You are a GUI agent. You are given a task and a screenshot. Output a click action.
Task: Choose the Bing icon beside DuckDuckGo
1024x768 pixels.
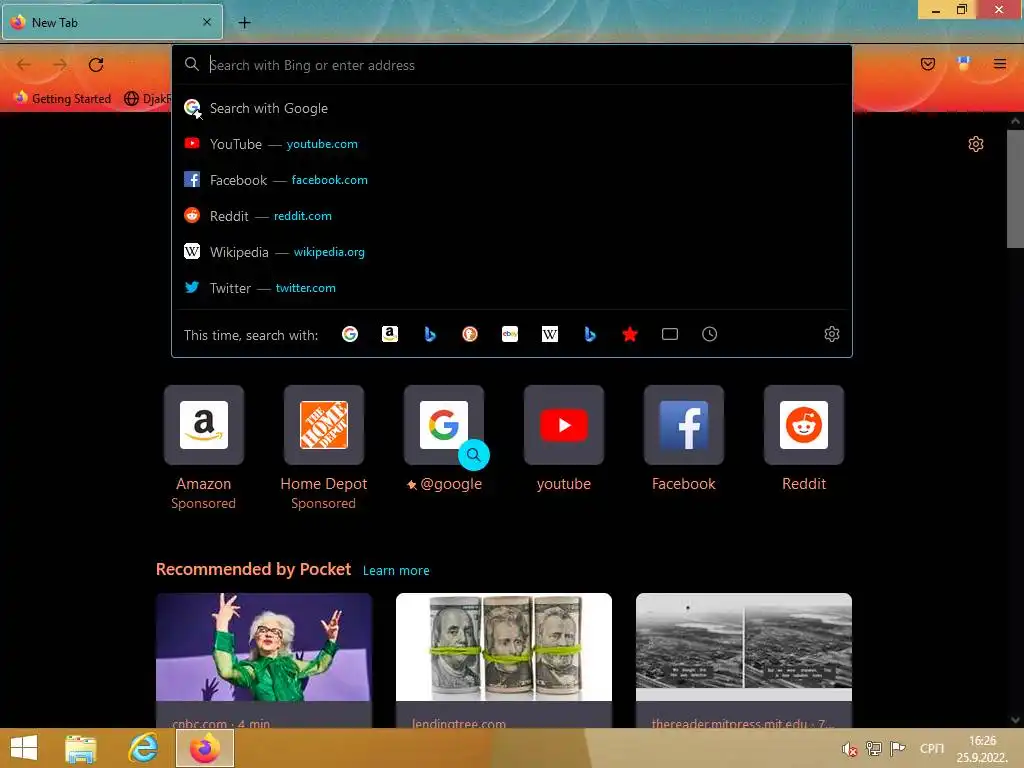[x=430, y=334]
